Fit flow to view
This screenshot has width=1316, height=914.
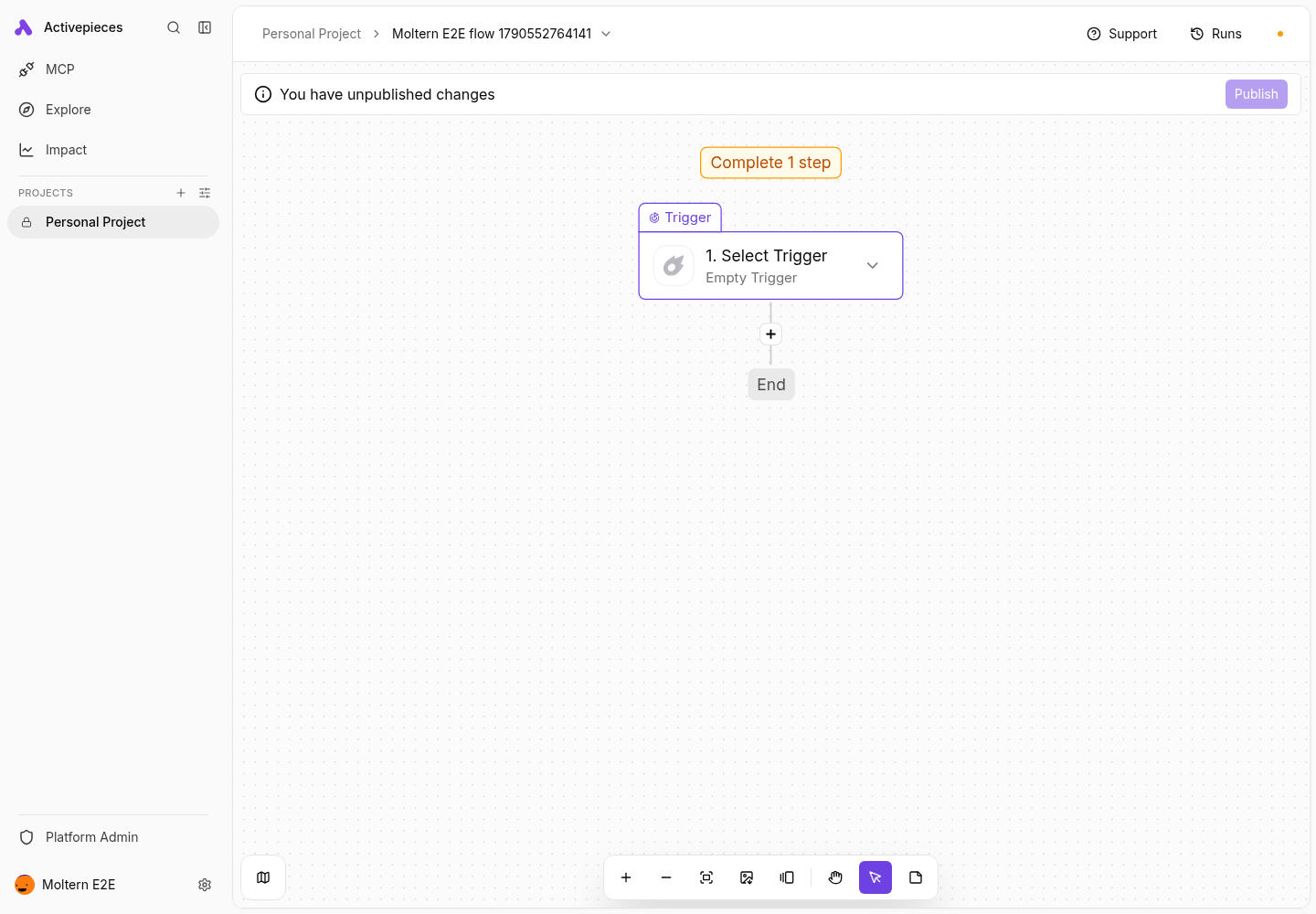pyautogui.click(x=706, y=877)
